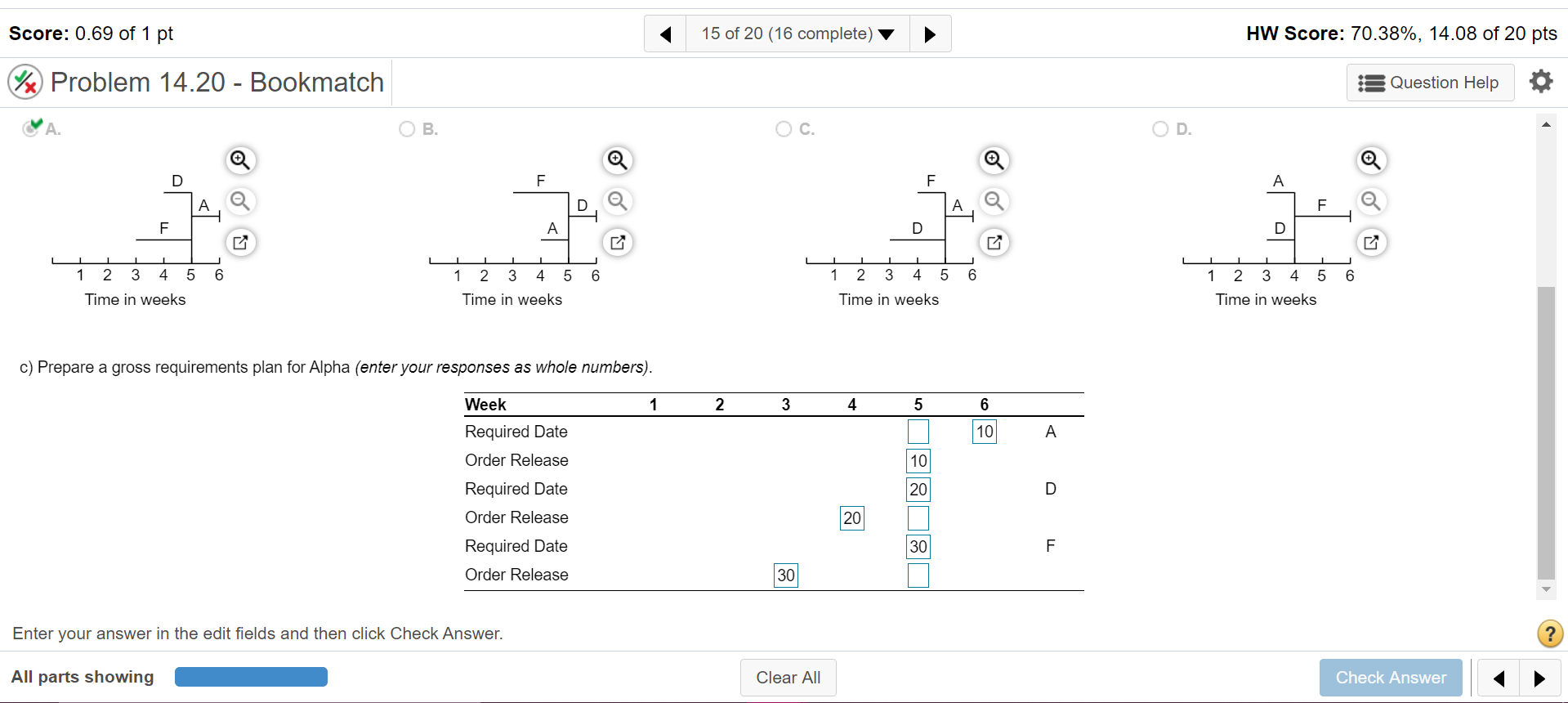Click the blue All parts showing progress bar
The width and height of the screenshot is (1568, 703).
click(250, 677)
